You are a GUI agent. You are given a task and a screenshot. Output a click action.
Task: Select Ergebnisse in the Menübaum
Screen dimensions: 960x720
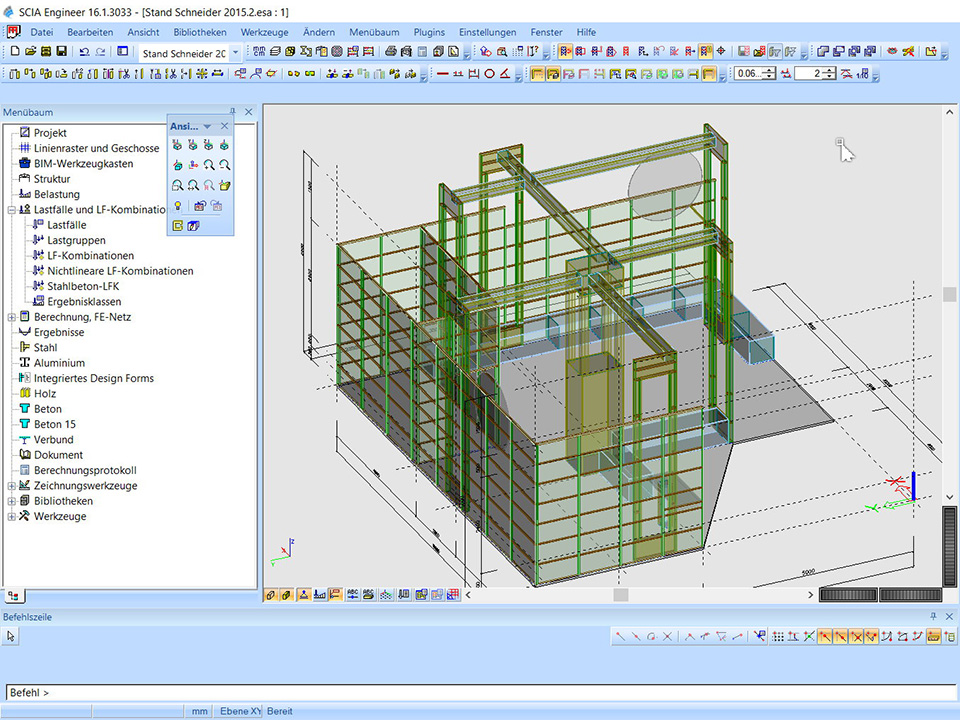click(x=59, y=332)
